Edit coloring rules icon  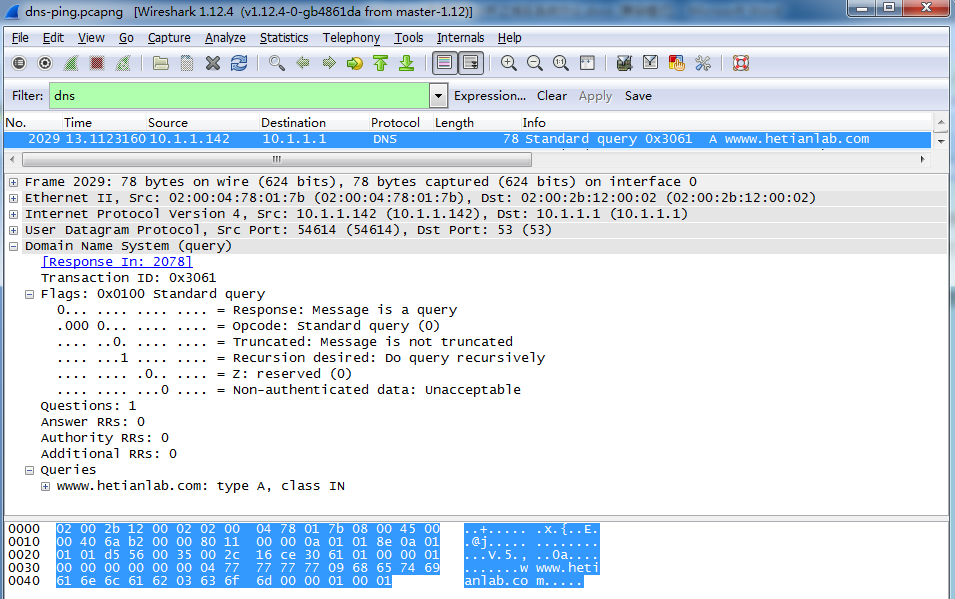click(677, 63)
